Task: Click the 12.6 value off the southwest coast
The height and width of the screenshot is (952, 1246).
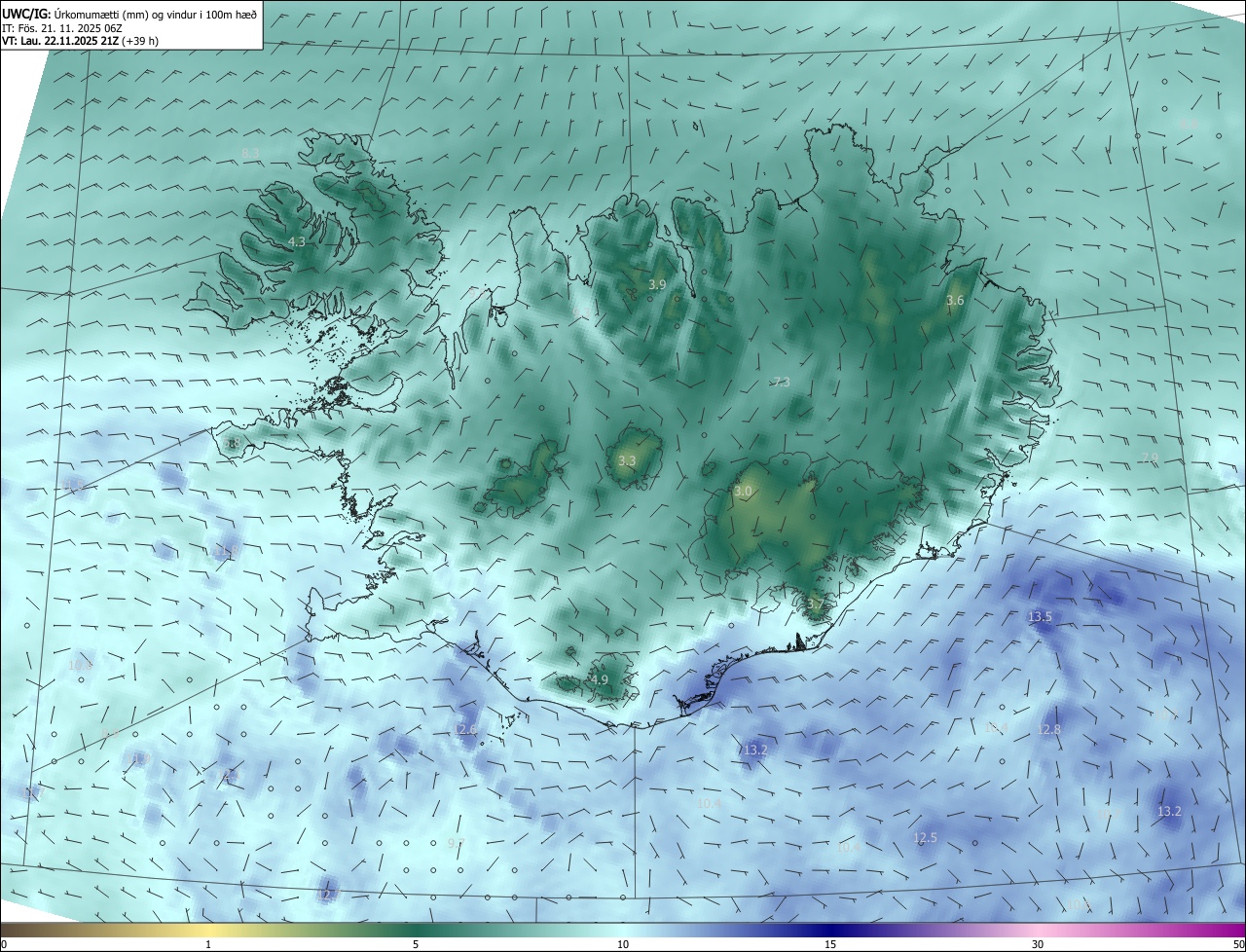Action: [465, 730]
